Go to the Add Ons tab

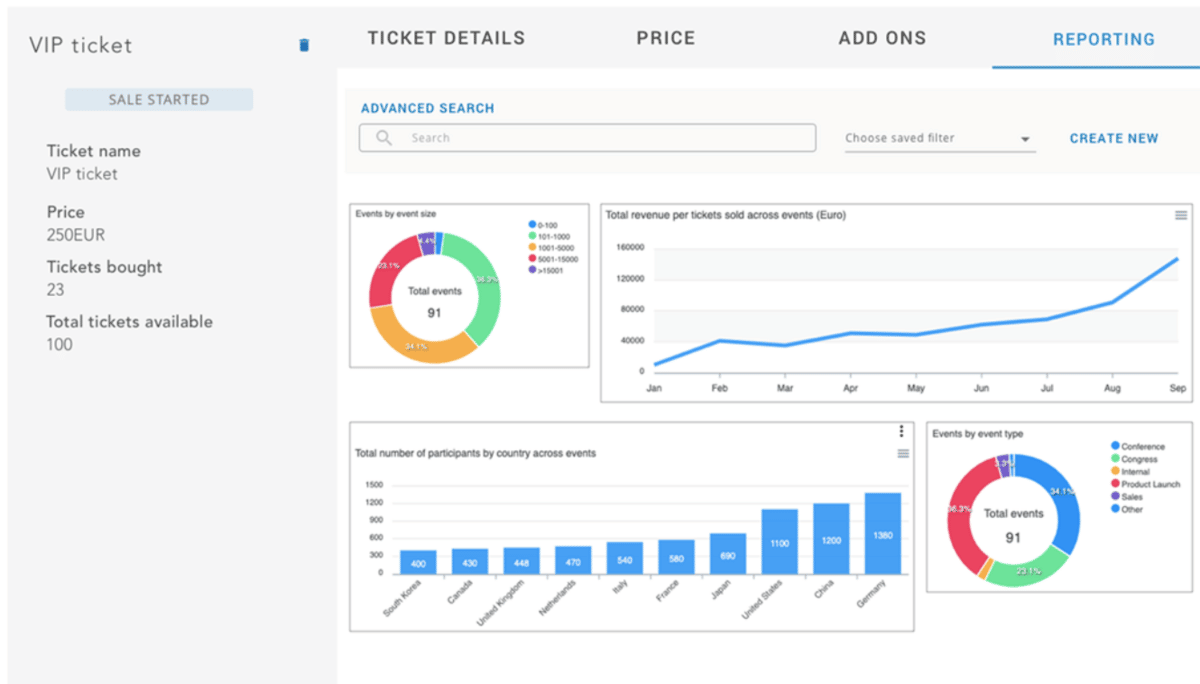click(882, 39)
